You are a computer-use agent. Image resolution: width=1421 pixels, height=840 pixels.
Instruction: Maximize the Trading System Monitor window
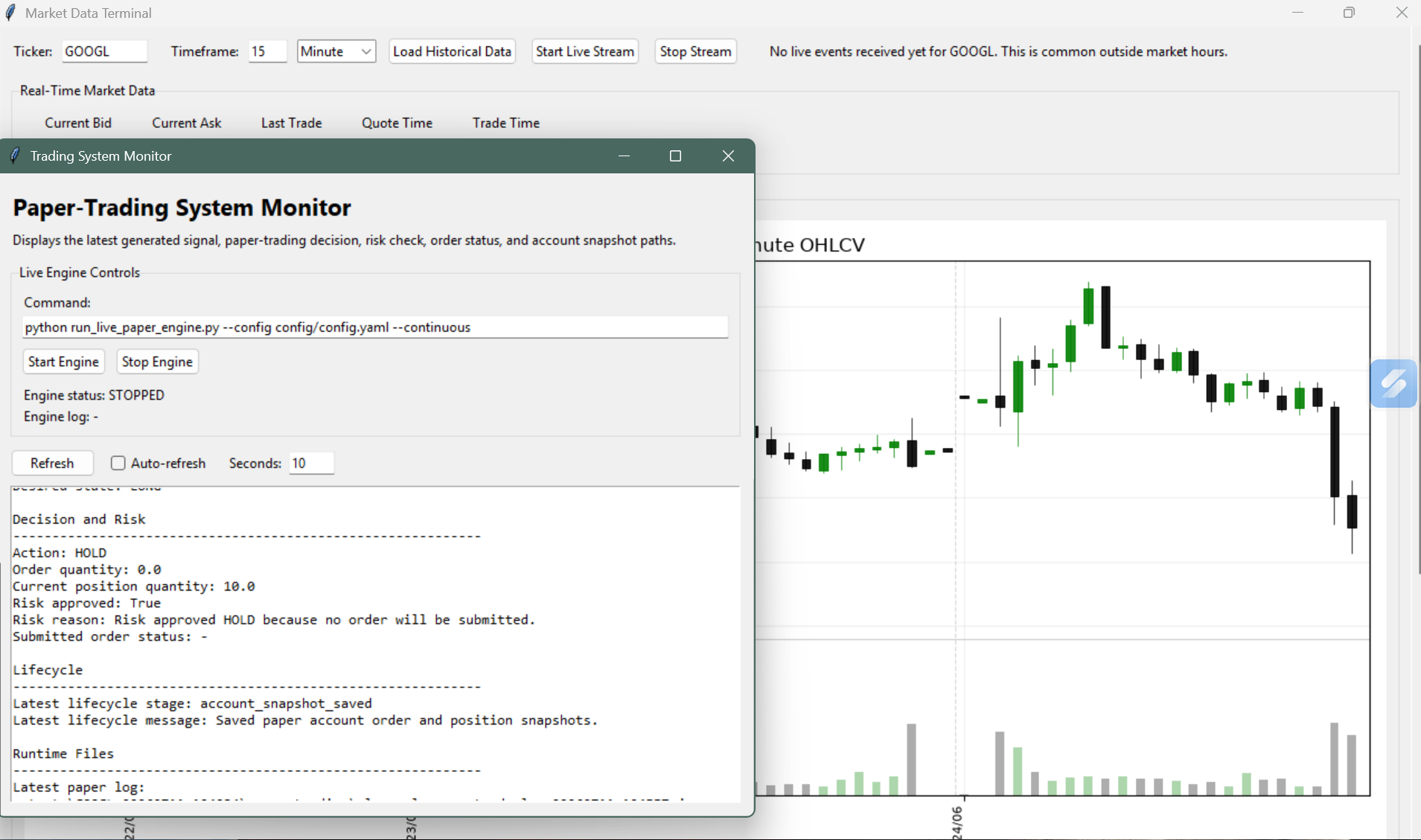[675, 156]
